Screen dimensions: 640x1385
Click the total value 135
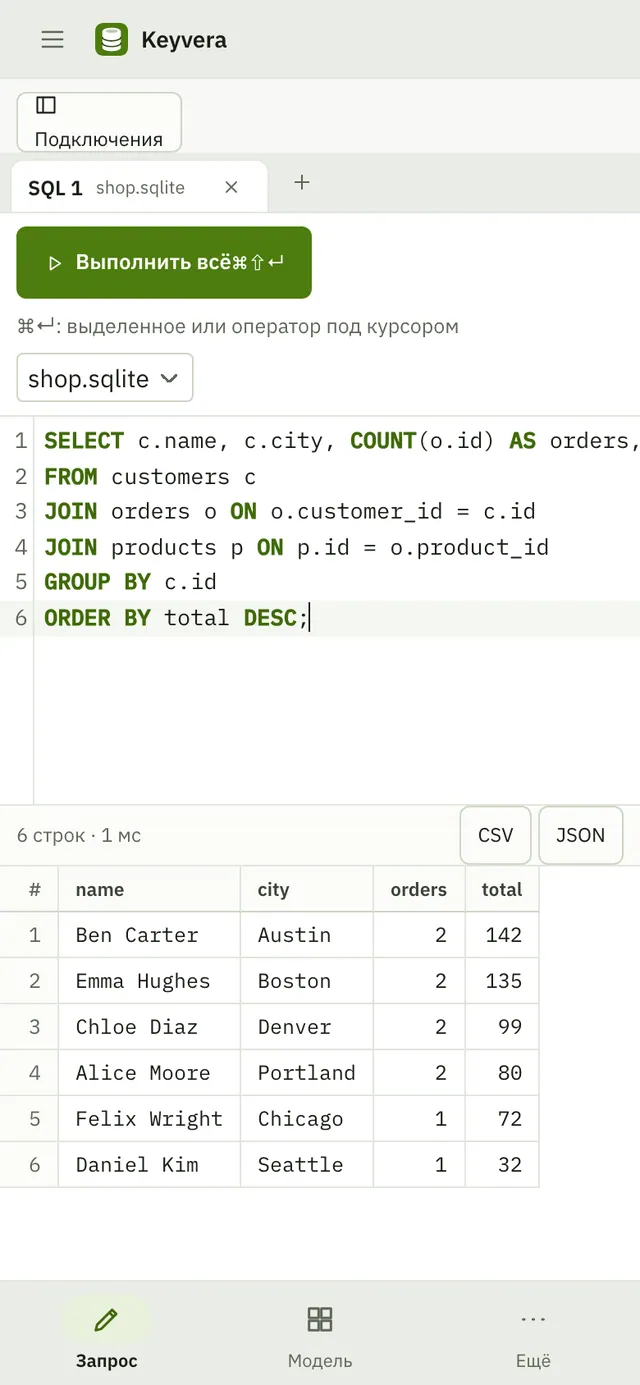point(502,981)
